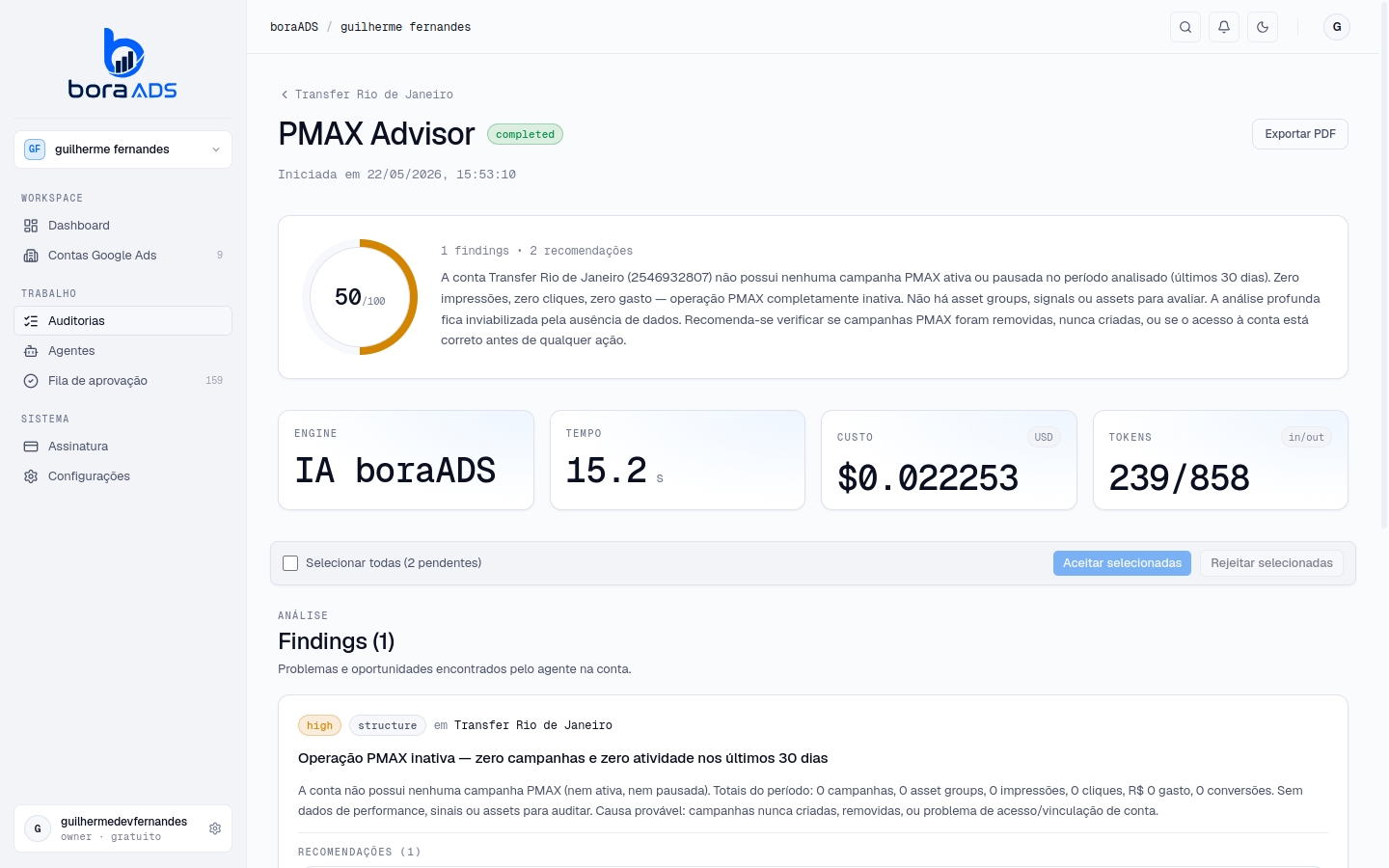
Task: Click the GF workspace badge
Action: click(x=35, y=149)
